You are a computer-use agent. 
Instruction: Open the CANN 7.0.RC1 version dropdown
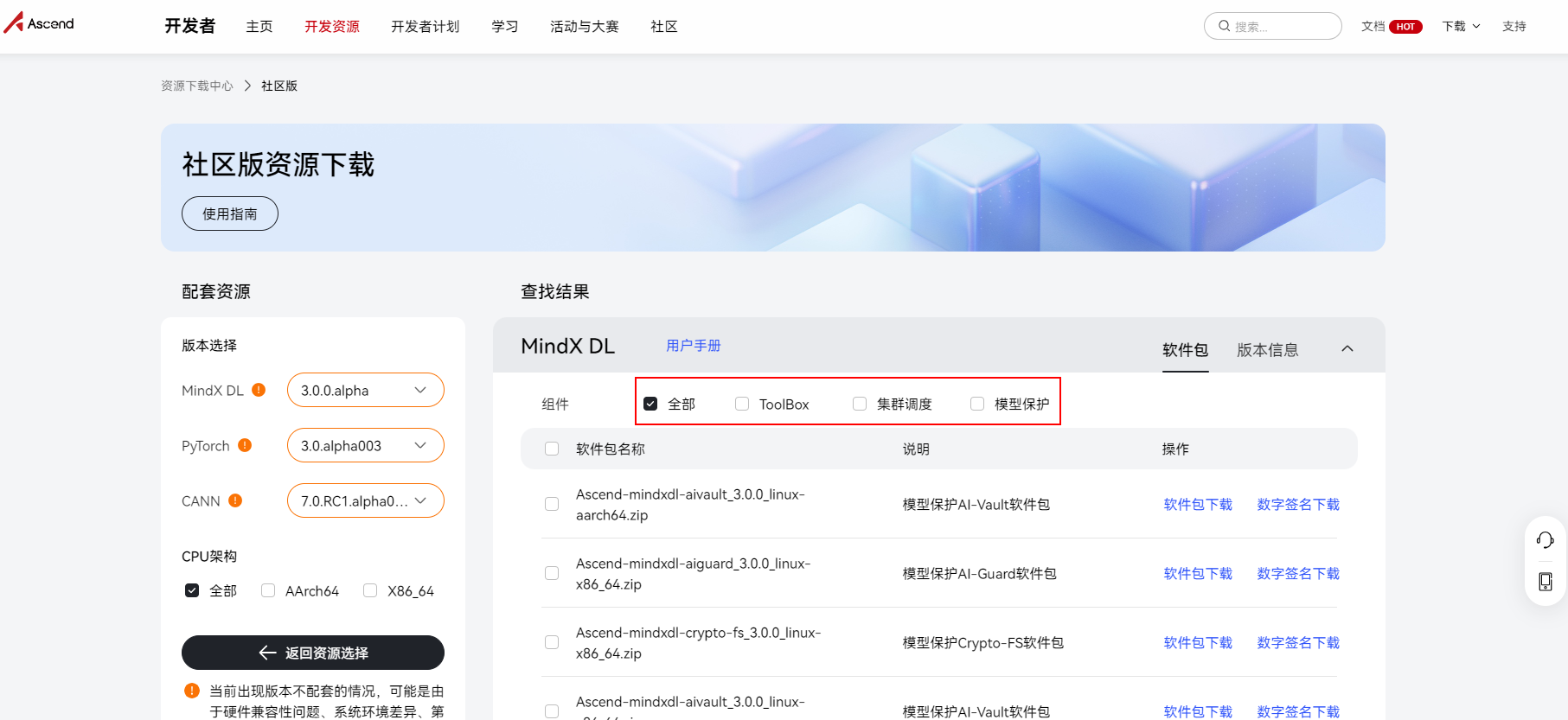tap(366, 500)
